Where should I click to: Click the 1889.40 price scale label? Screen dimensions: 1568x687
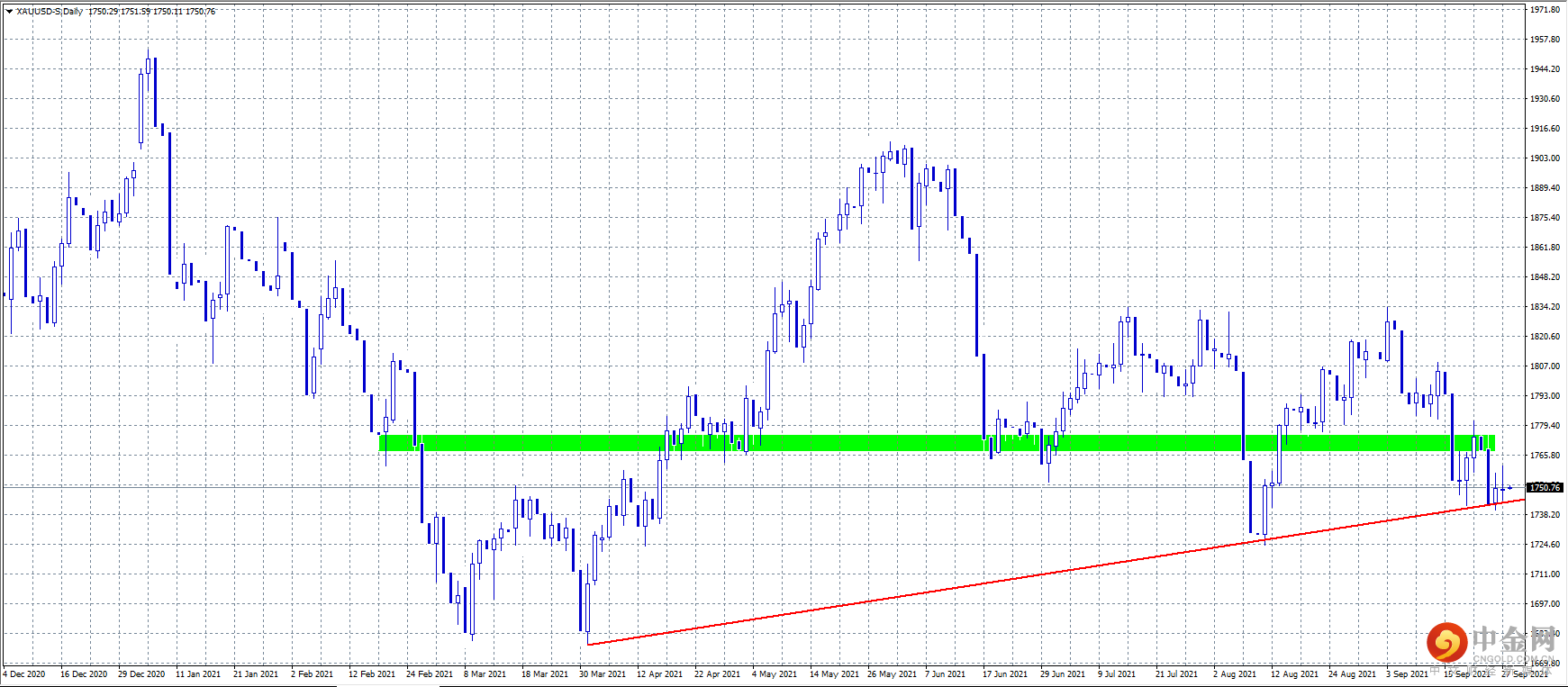click(1545, 188)
